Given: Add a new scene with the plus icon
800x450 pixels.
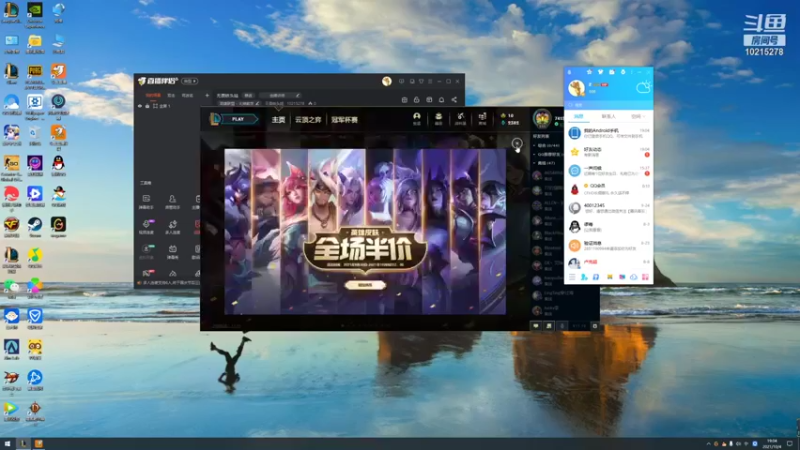Looking at the screenshot, I should coord(207,95).
